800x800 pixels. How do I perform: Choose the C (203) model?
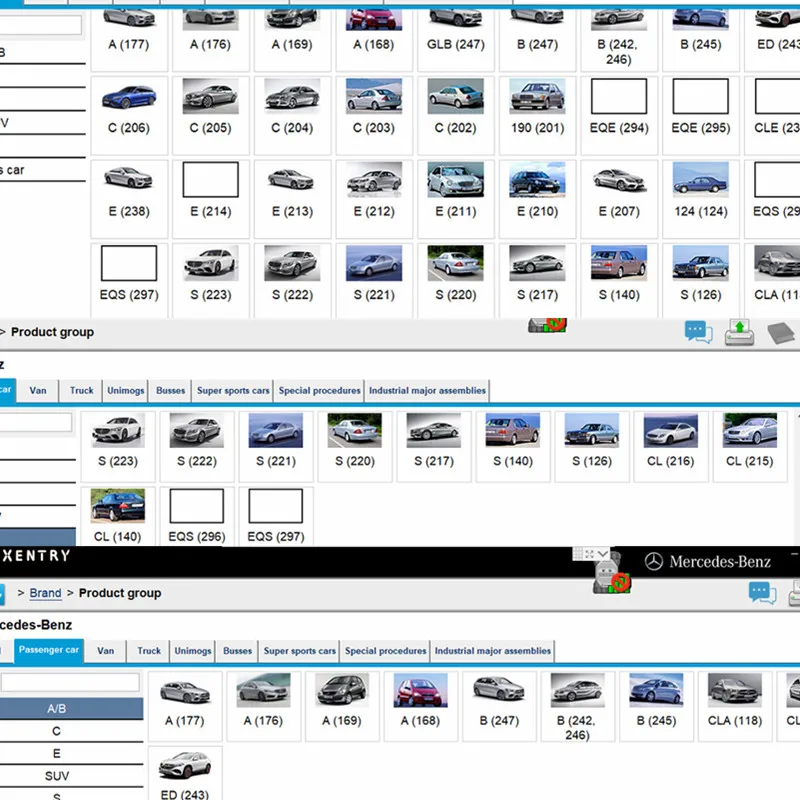pos(374,115)
